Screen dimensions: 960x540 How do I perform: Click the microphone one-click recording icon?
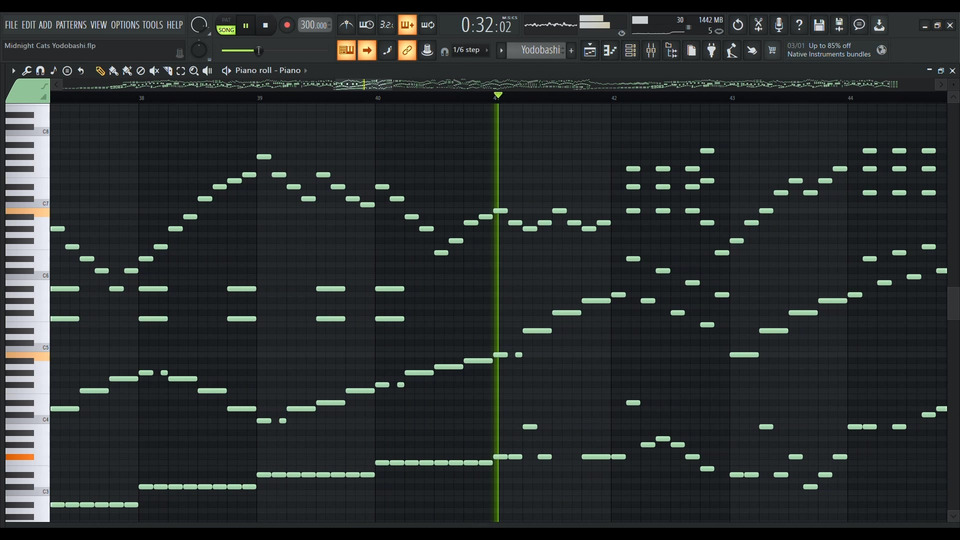click(x=778, y=25)
